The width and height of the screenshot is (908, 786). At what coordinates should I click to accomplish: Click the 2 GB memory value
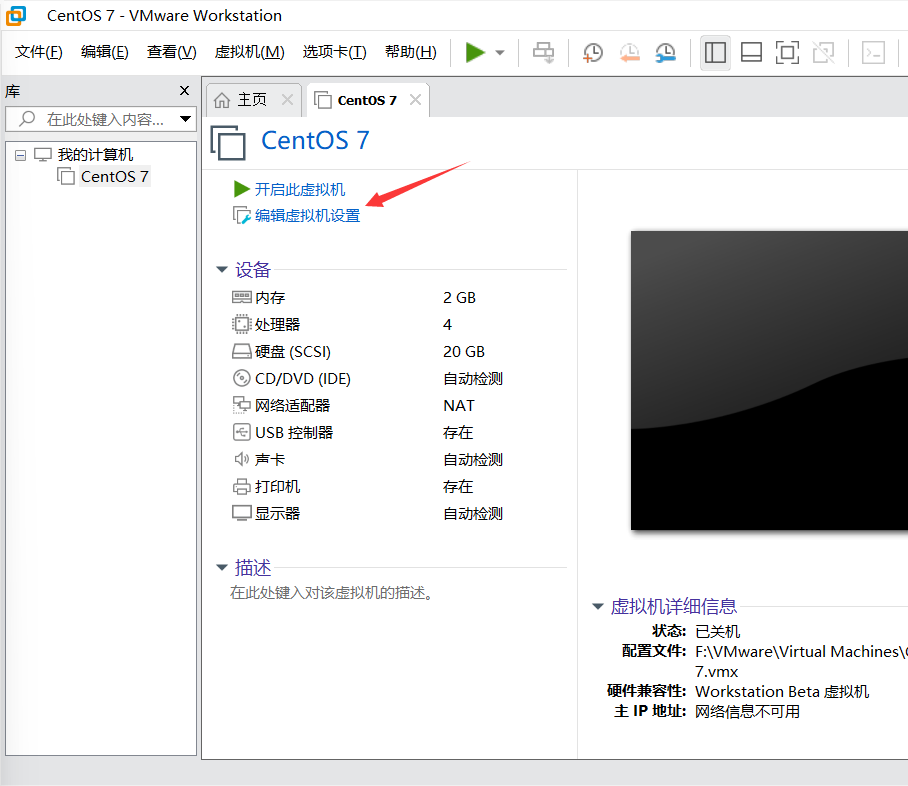(459, 298)
